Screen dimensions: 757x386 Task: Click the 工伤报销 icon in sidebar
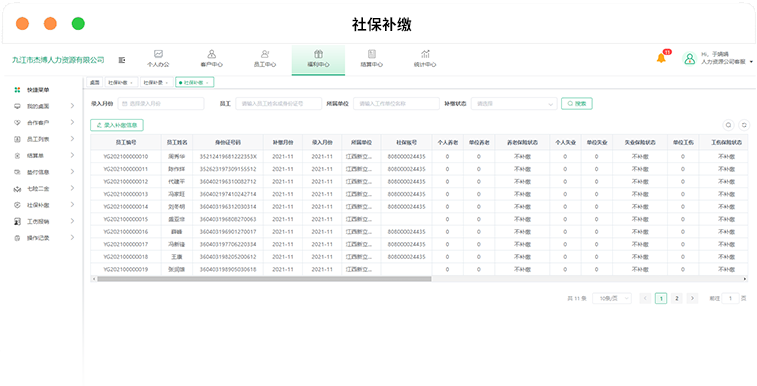click(17, 221)
